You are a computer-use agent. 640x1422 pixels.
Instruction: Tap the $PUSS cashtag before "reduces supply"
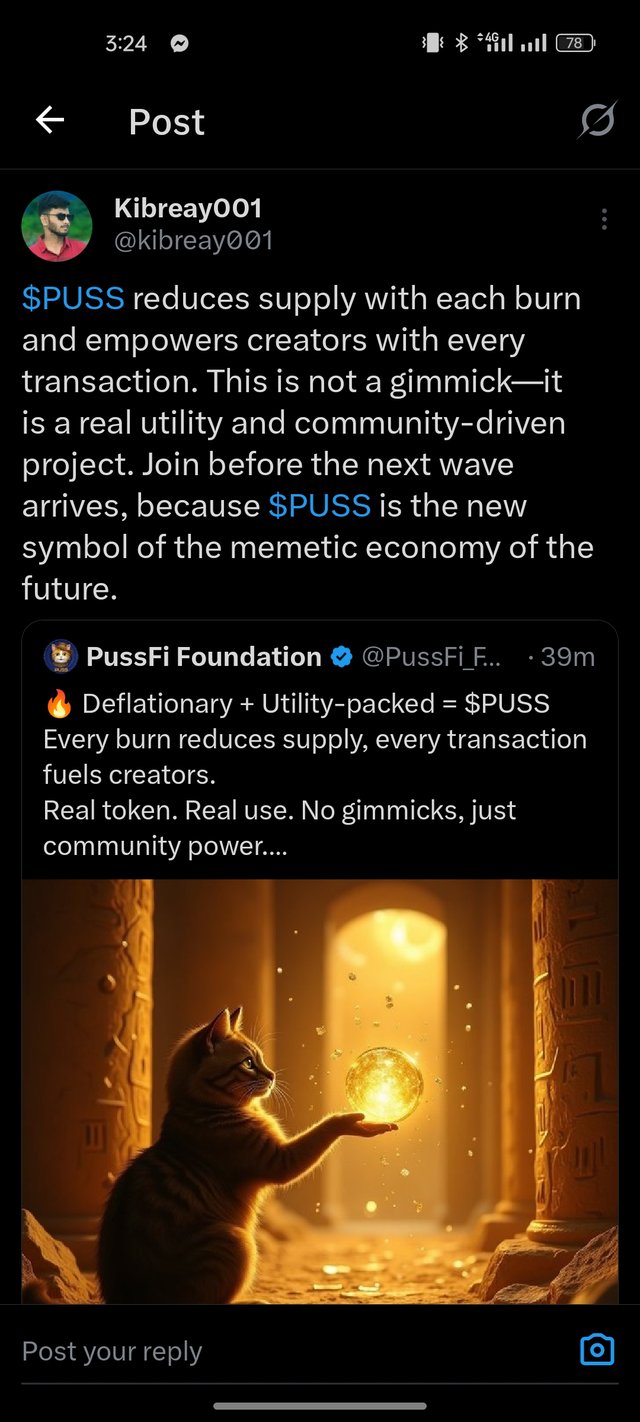point(73,298)
